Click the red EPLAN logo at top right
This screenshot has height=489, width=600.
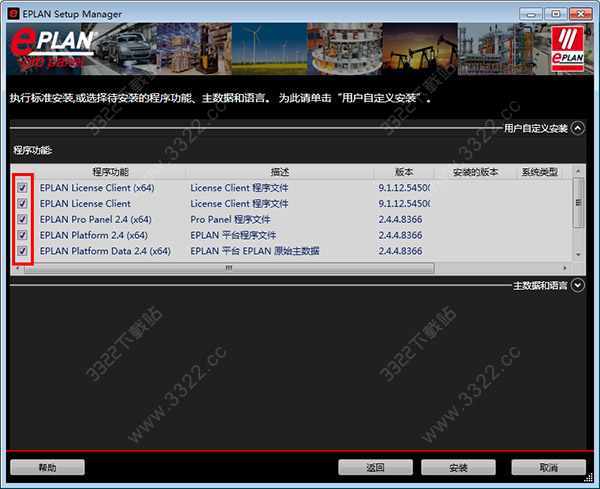tap(567, 49)
